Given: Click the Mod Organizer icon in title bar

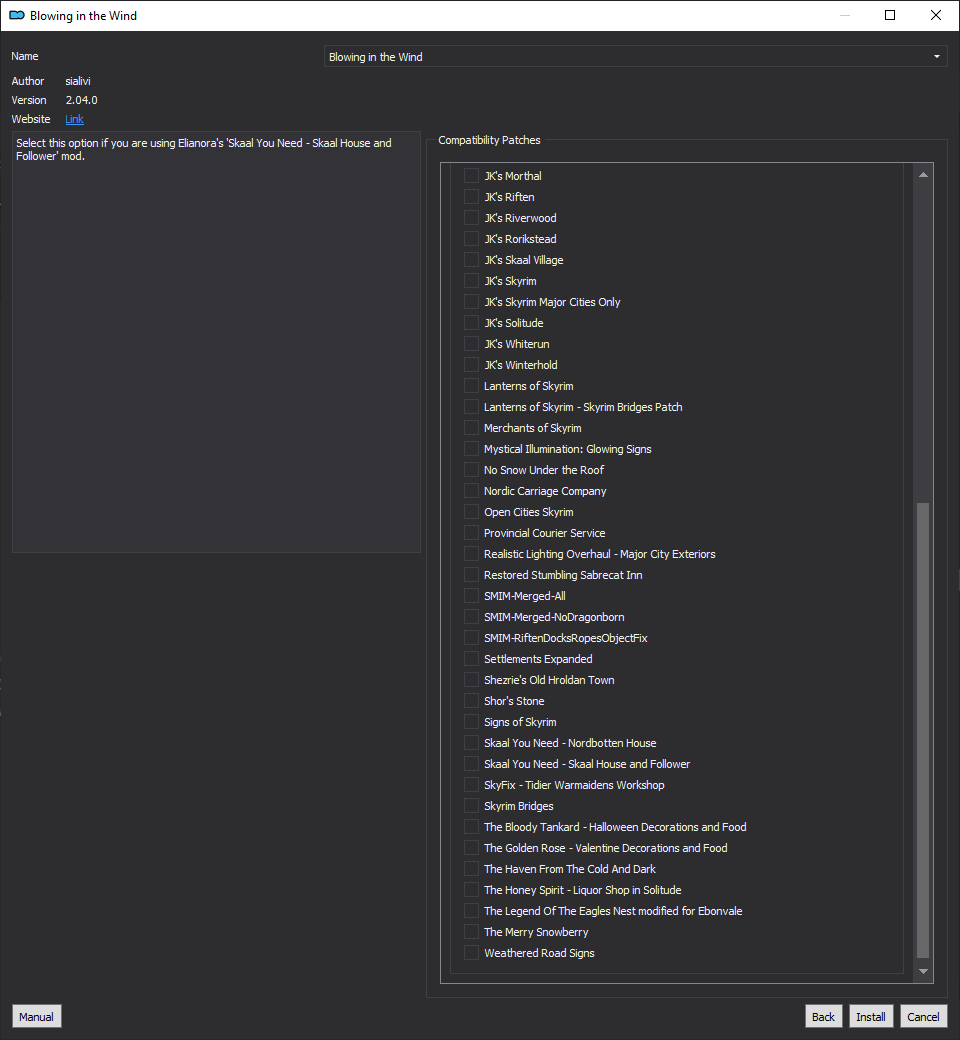Looking at the screenshot, I should tap(17, 15).
